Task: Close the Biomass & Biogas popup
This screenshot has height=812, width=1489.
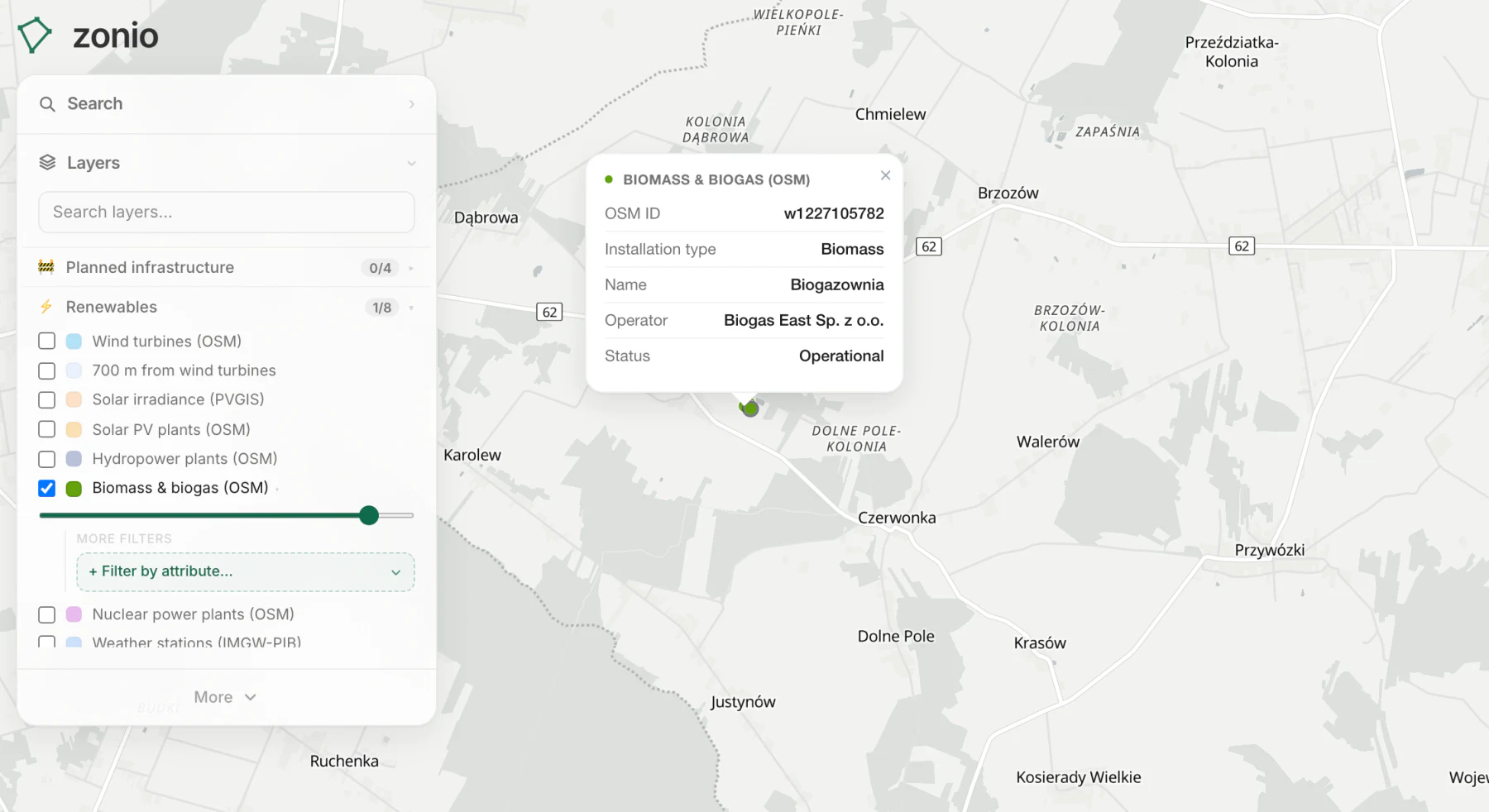Action: [x=886, y=175]
